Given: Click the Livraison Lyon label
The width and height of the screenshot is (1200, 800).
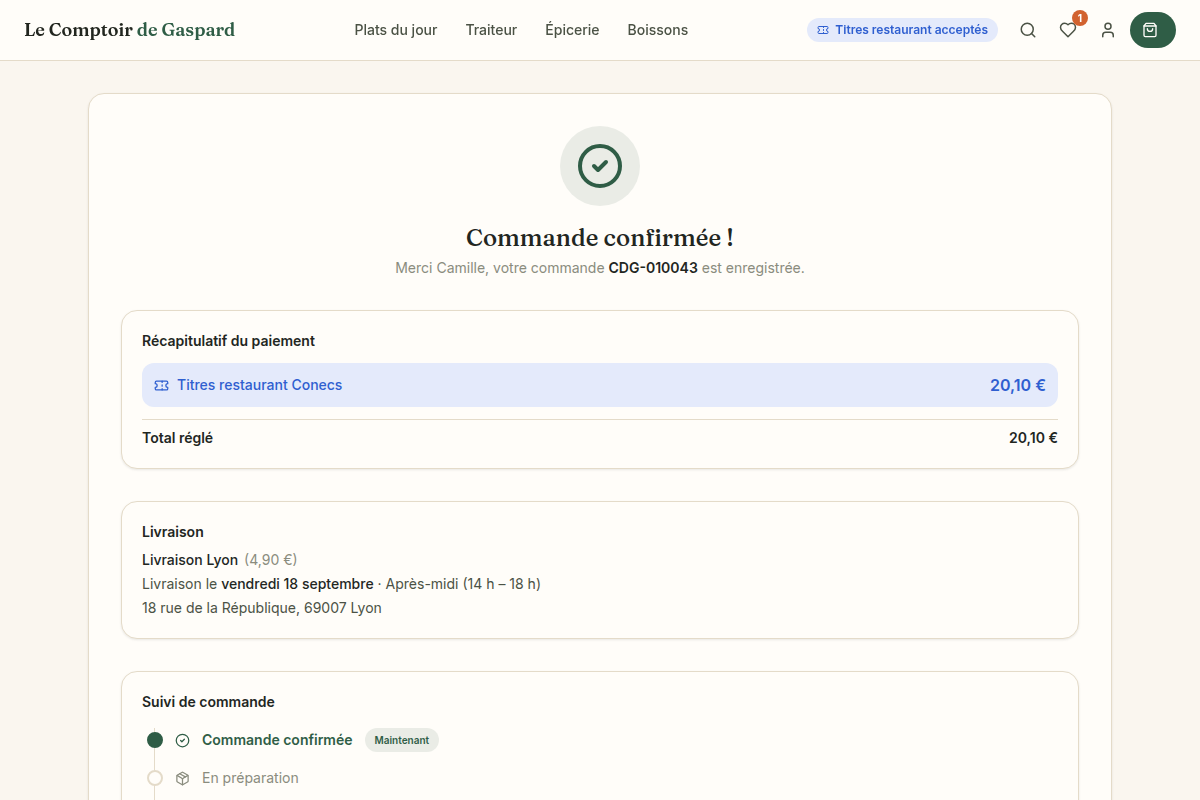Looking at the screenshot, I should click(190, 560).
